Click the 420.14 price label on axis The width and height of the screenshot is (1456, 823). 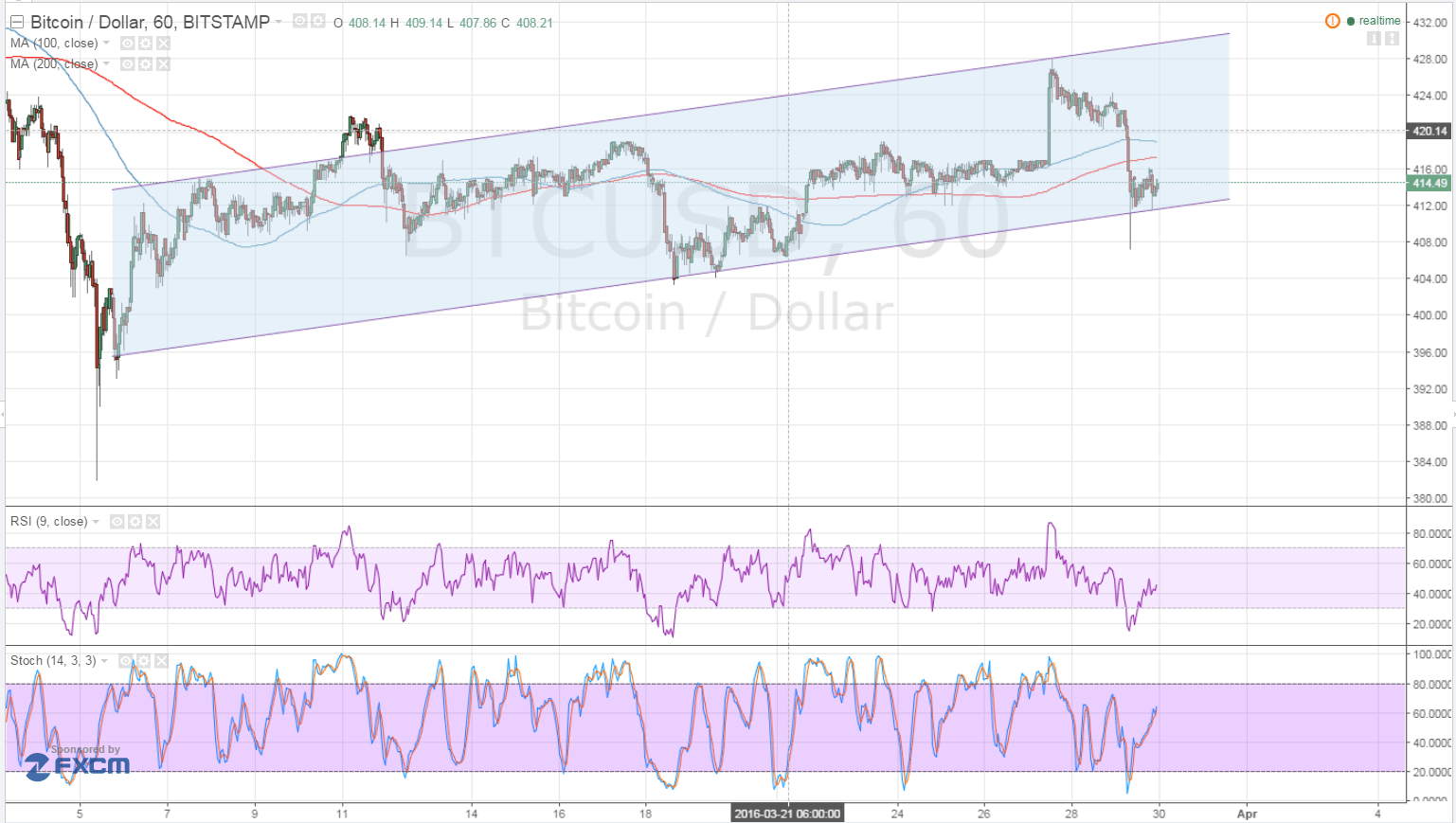coord(1429,131)
